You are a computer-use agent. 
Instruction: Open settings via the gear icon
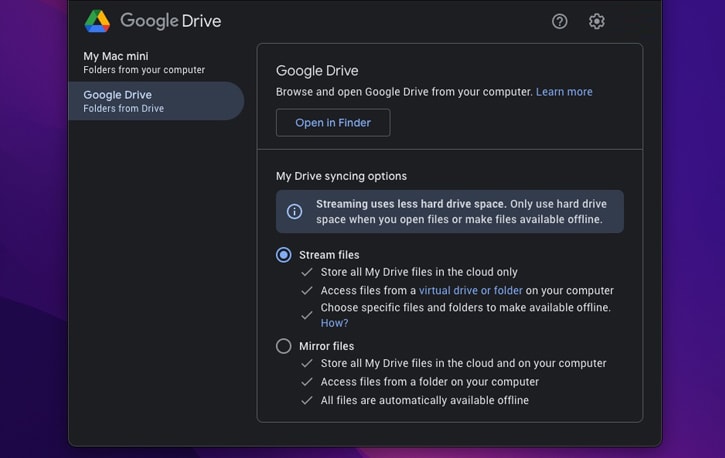[596, 21]
